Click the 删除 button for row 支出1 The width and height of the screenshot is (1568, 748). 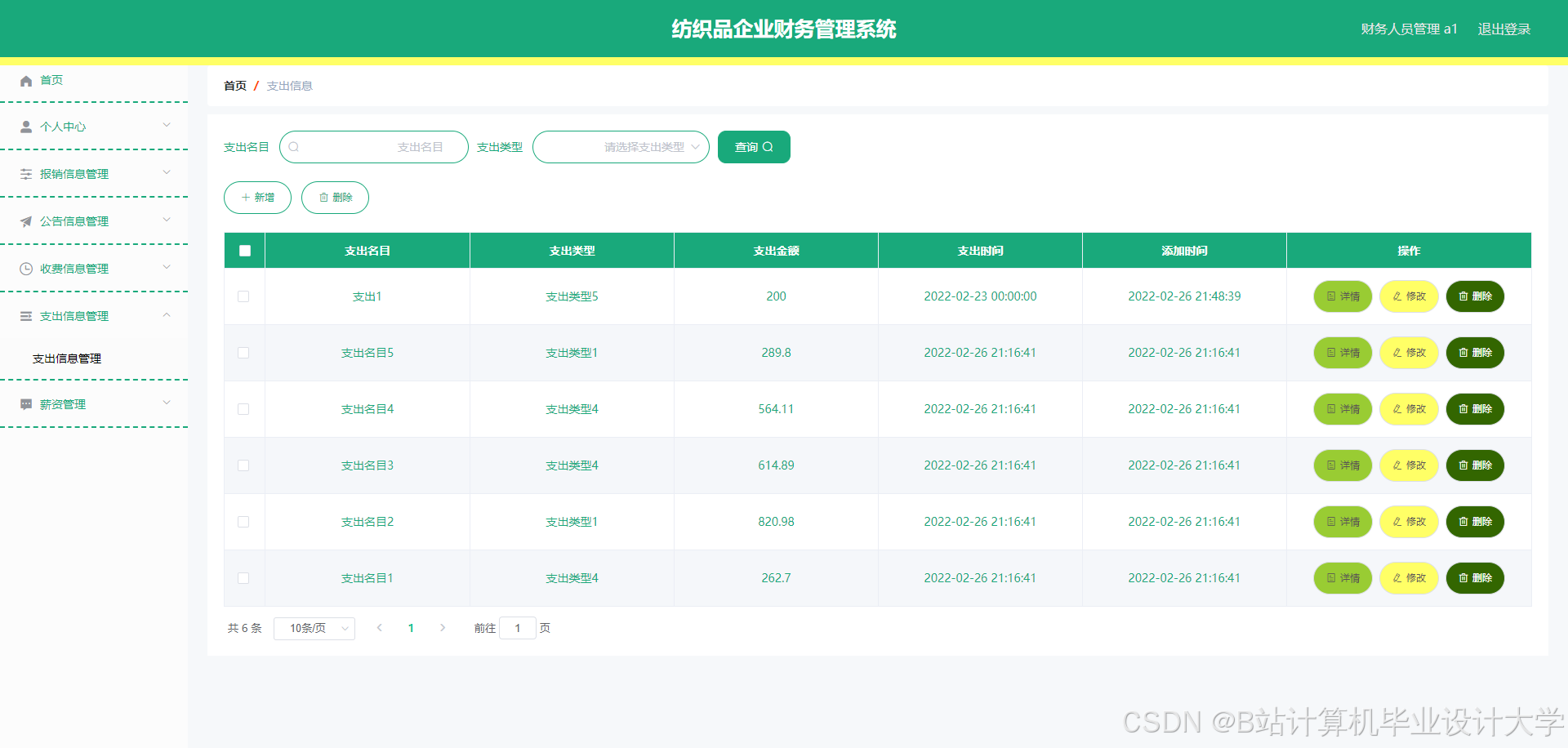[x=1475, y=296]
